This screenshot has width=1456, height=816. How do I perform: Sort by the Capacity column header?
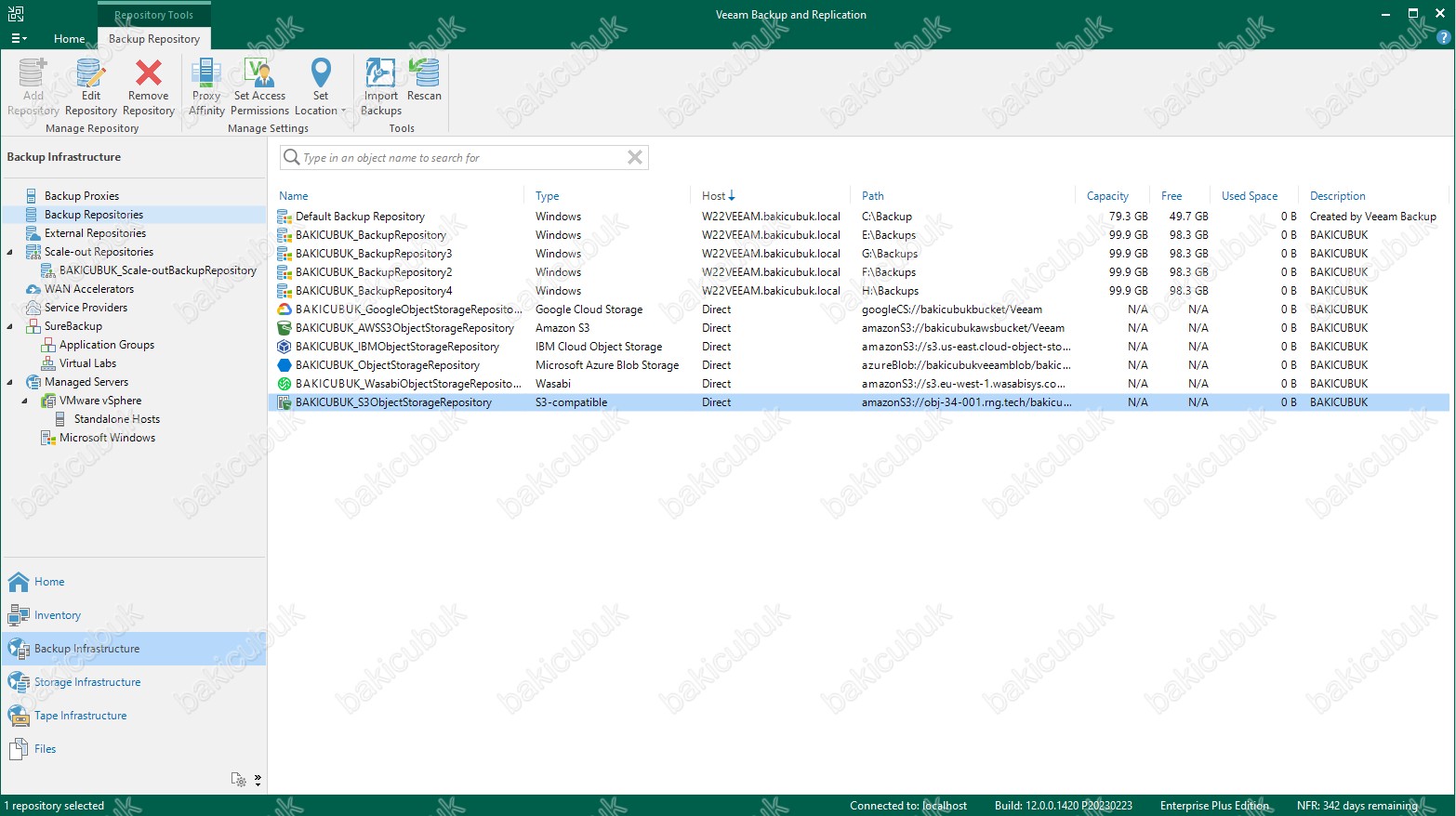coord(1107,196)
